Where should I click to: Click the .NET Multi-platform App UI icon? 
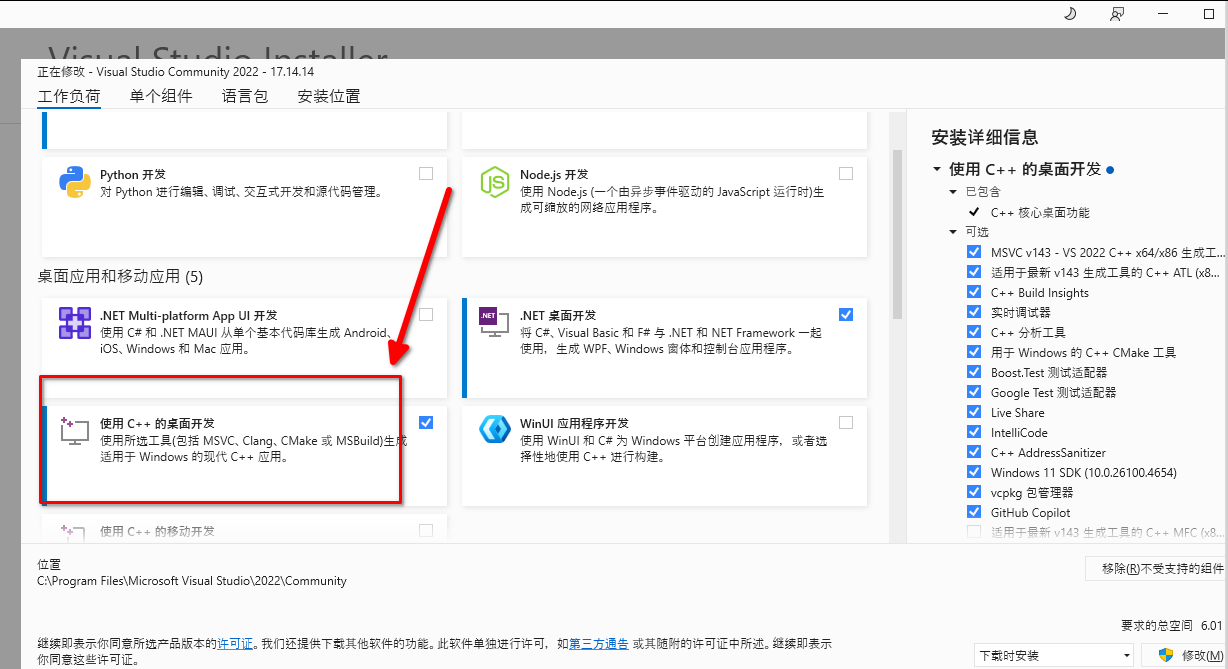tap(76, 323)
